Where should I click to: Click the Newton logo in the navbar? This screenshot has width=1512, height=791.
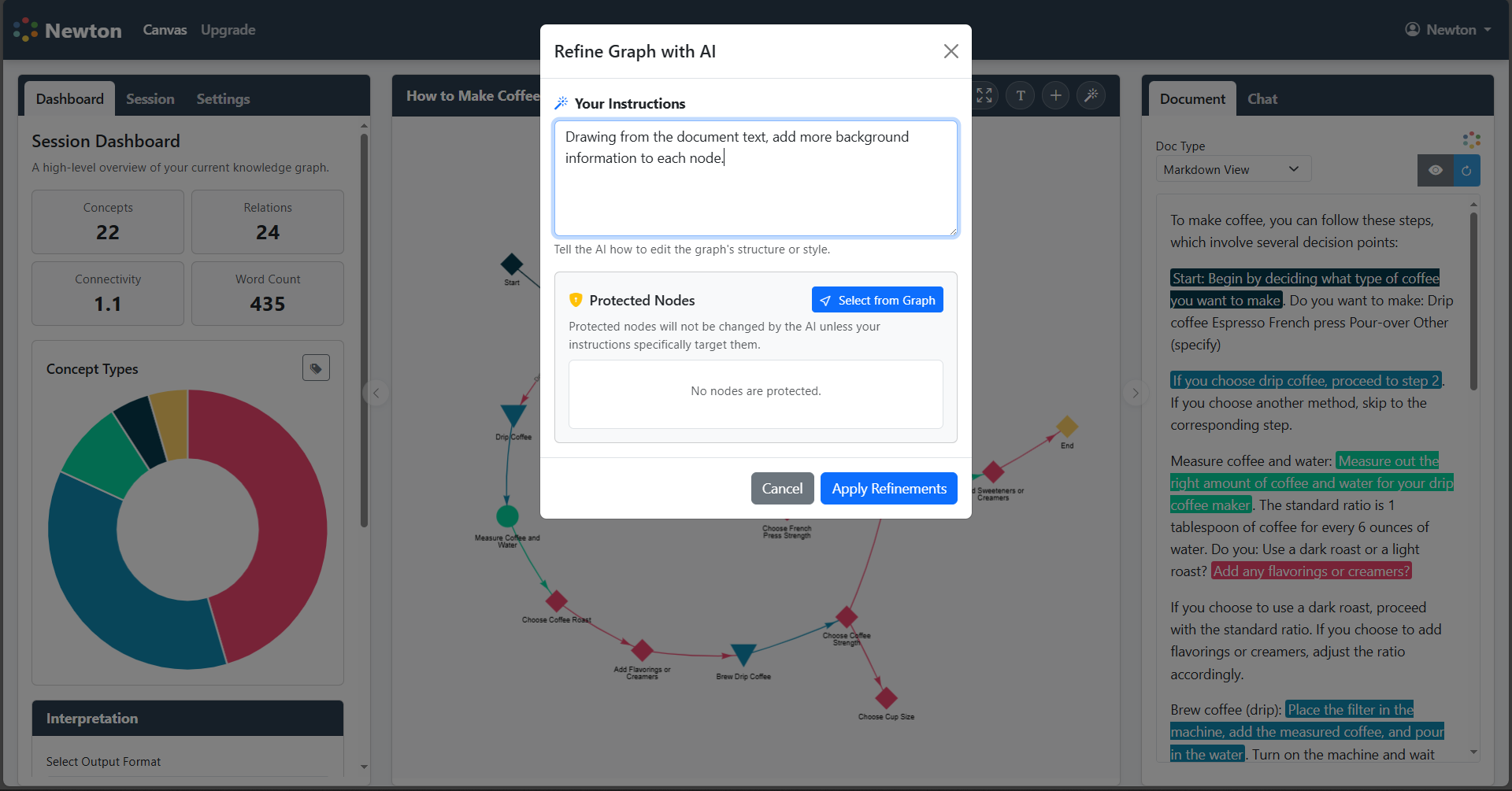(68, 30)
